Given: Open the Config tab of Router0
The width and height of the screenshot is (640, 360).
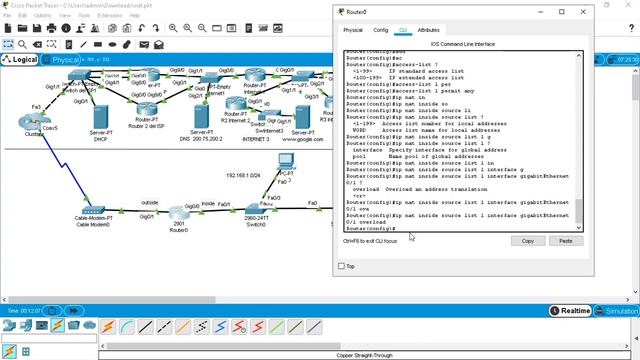Looking at the screenshot, I should point(380,30).
